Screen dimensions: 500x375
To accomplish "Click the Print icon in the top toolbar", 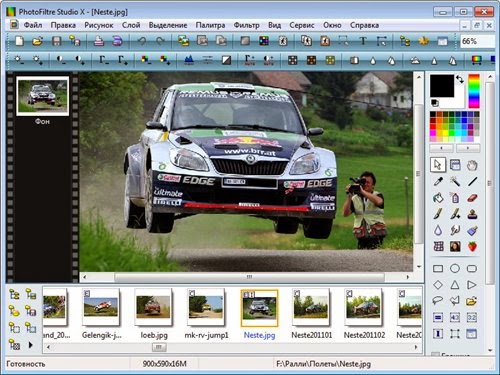I will pyautogui.click(x=99, y=41).
